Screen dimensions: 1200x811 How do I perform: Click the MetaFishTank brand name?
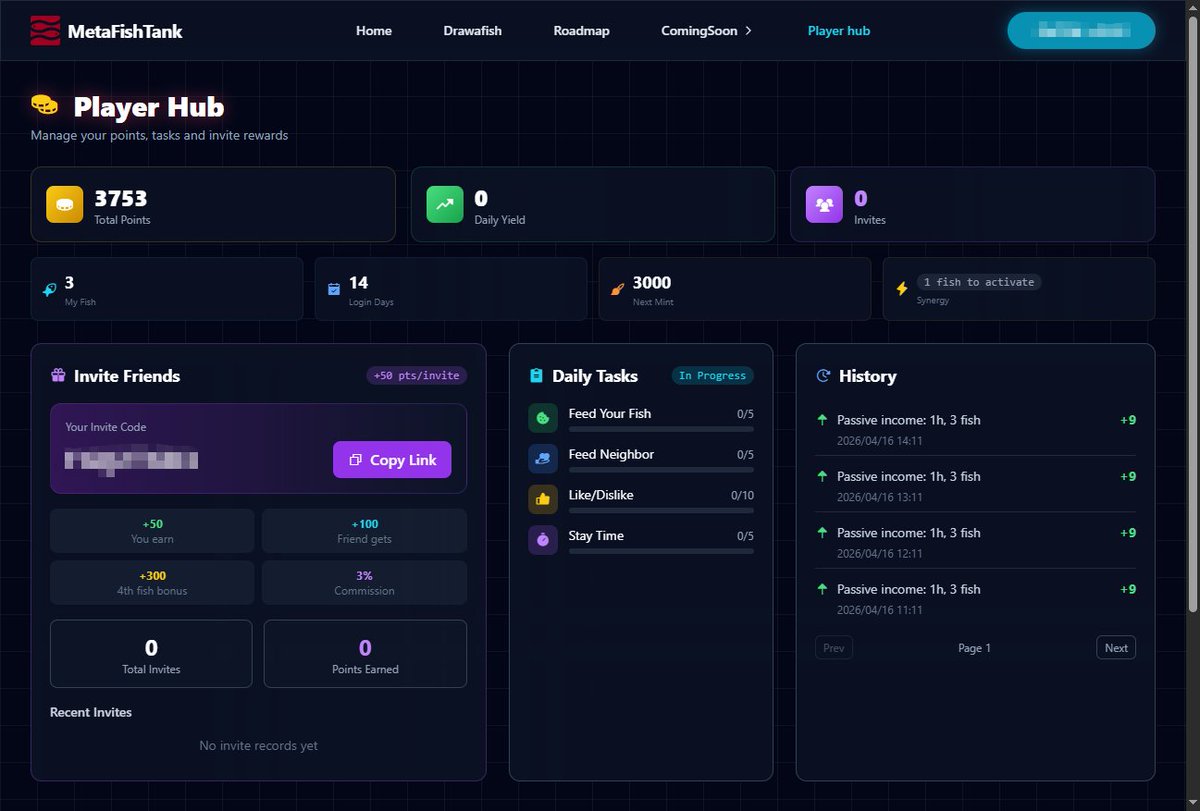coord(125,31)
